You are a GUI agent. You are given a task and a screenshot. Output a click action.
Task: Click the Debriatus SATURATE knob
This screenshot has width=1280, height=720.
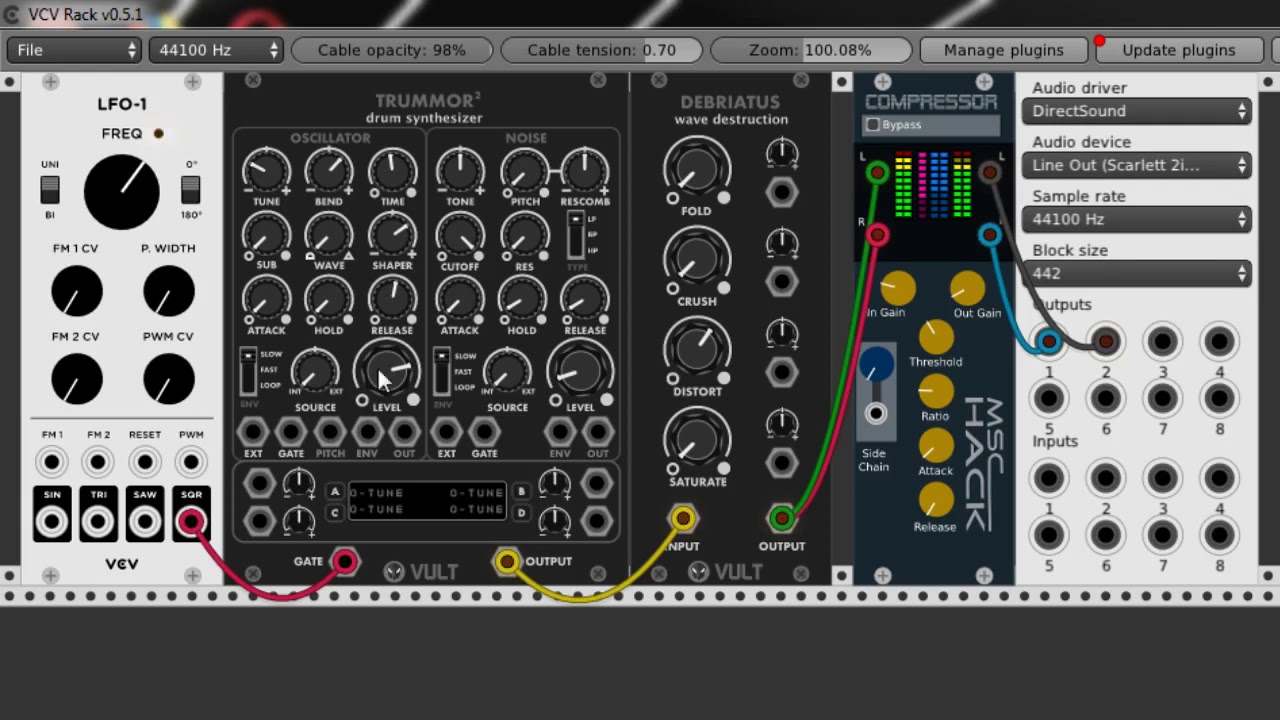(697, 440)
